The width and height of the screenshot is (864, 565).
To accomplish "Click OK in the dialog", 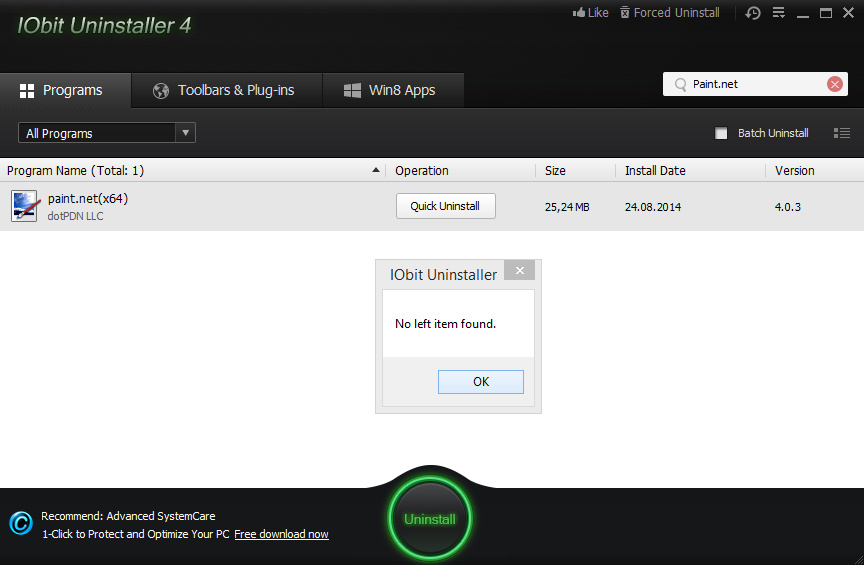I will (481, 381).
